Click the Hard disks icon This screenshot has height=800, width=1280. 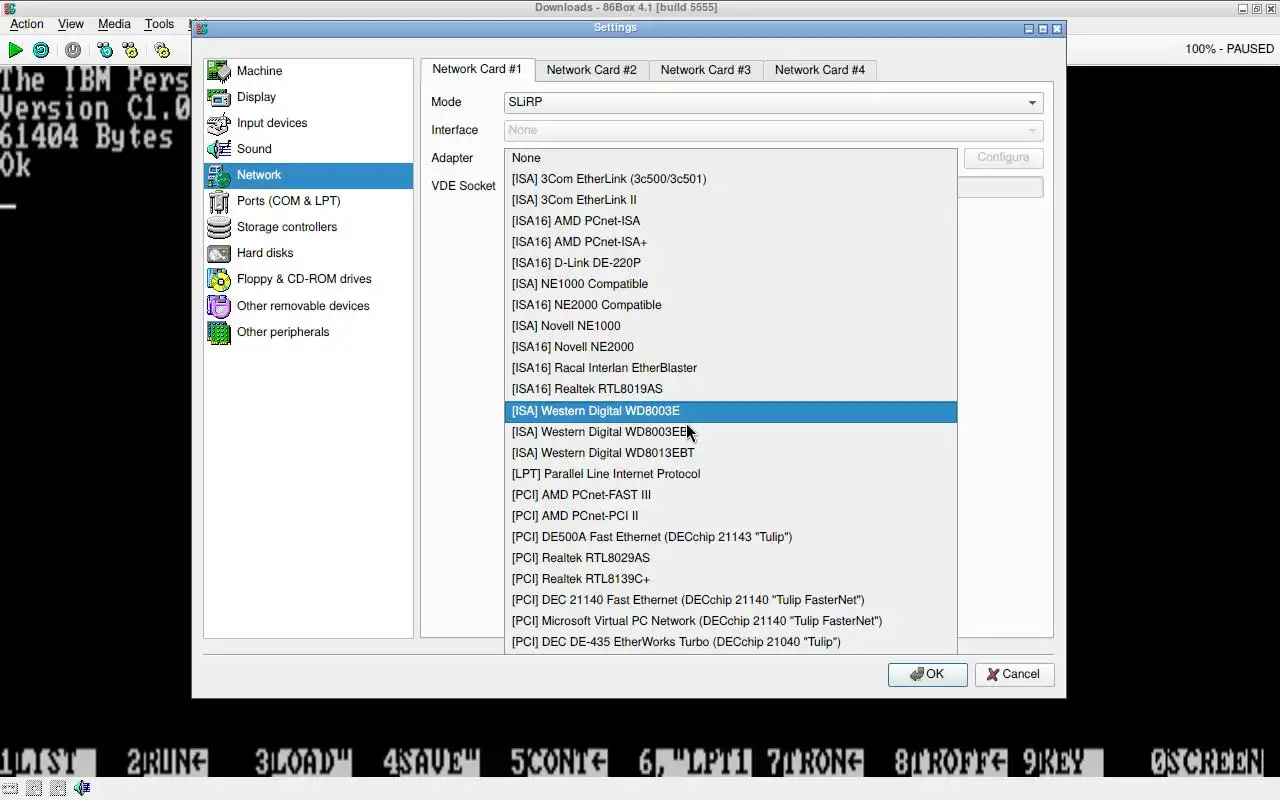pos(219,253)
